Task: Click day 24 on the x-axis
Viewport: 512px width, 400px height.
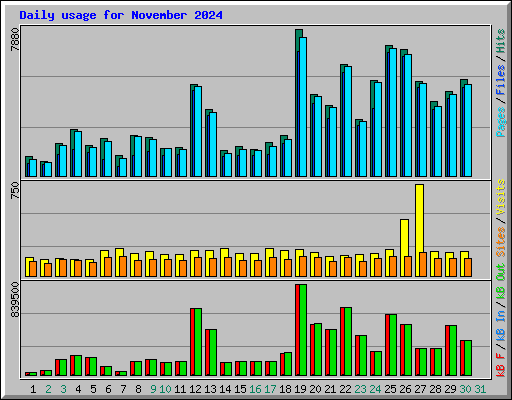Action: point(375,389)
